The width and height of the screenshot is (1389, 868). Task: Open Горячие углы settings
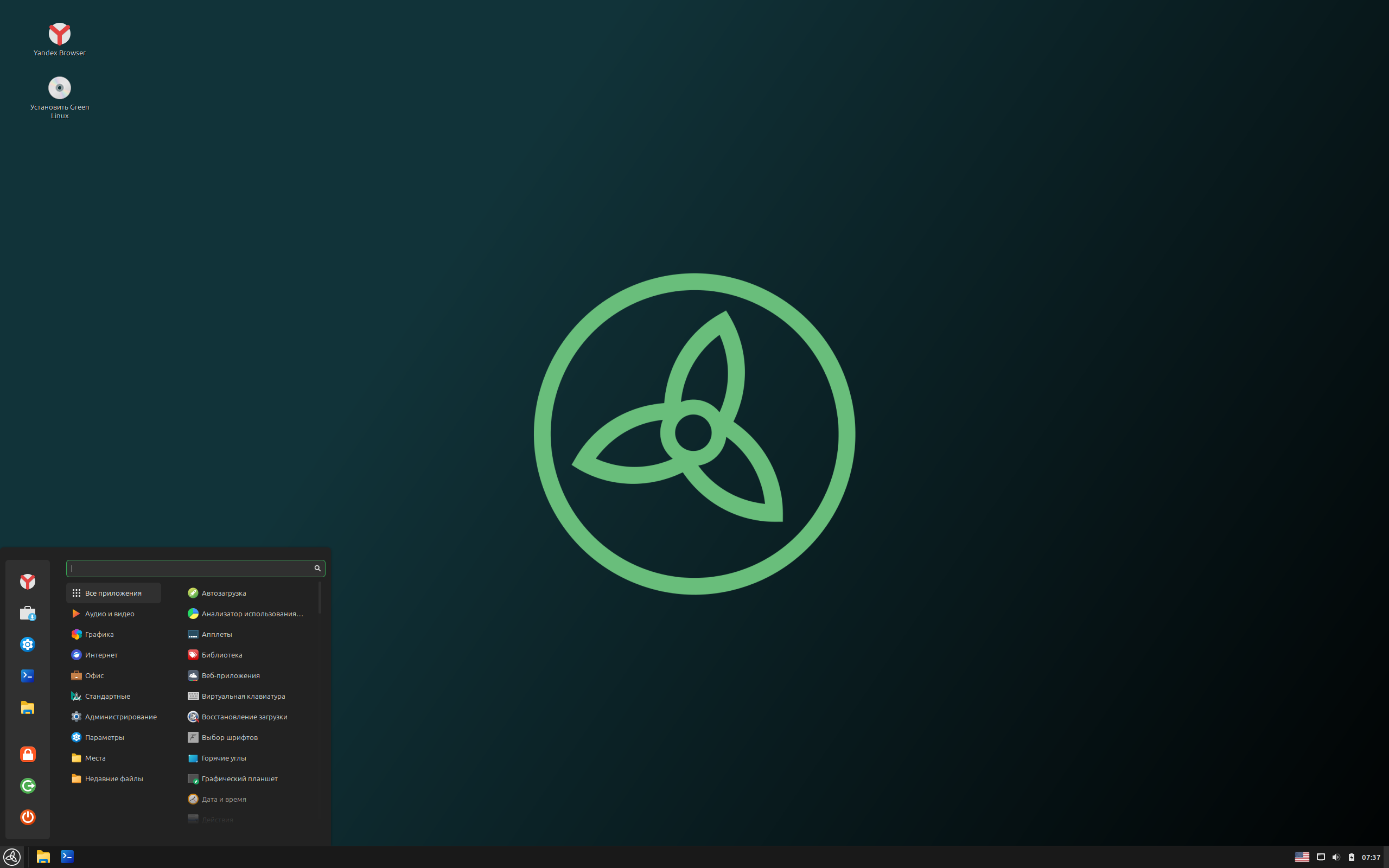coord(249,758)
